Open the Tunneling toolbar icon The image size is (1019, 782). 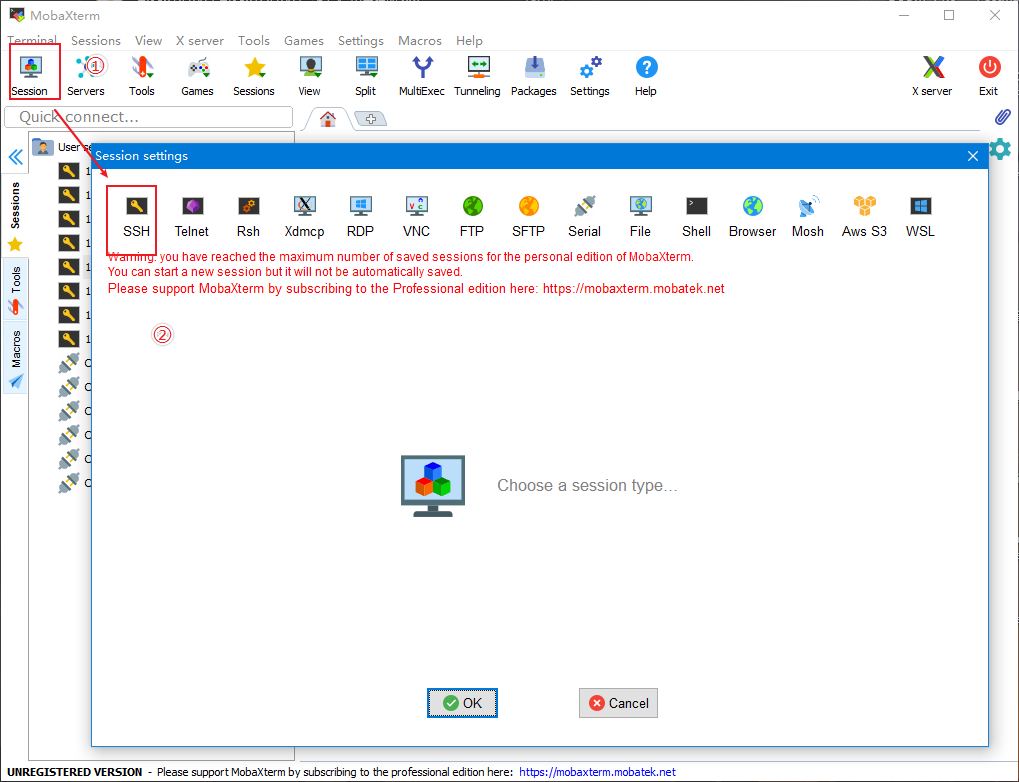[478, 75]
